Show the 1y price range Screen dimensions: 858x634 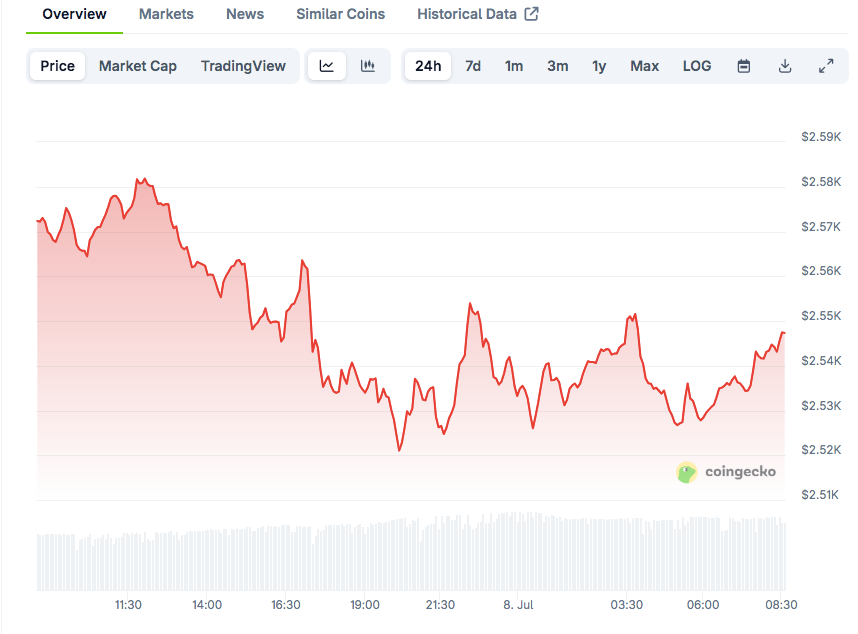[599, 66]
